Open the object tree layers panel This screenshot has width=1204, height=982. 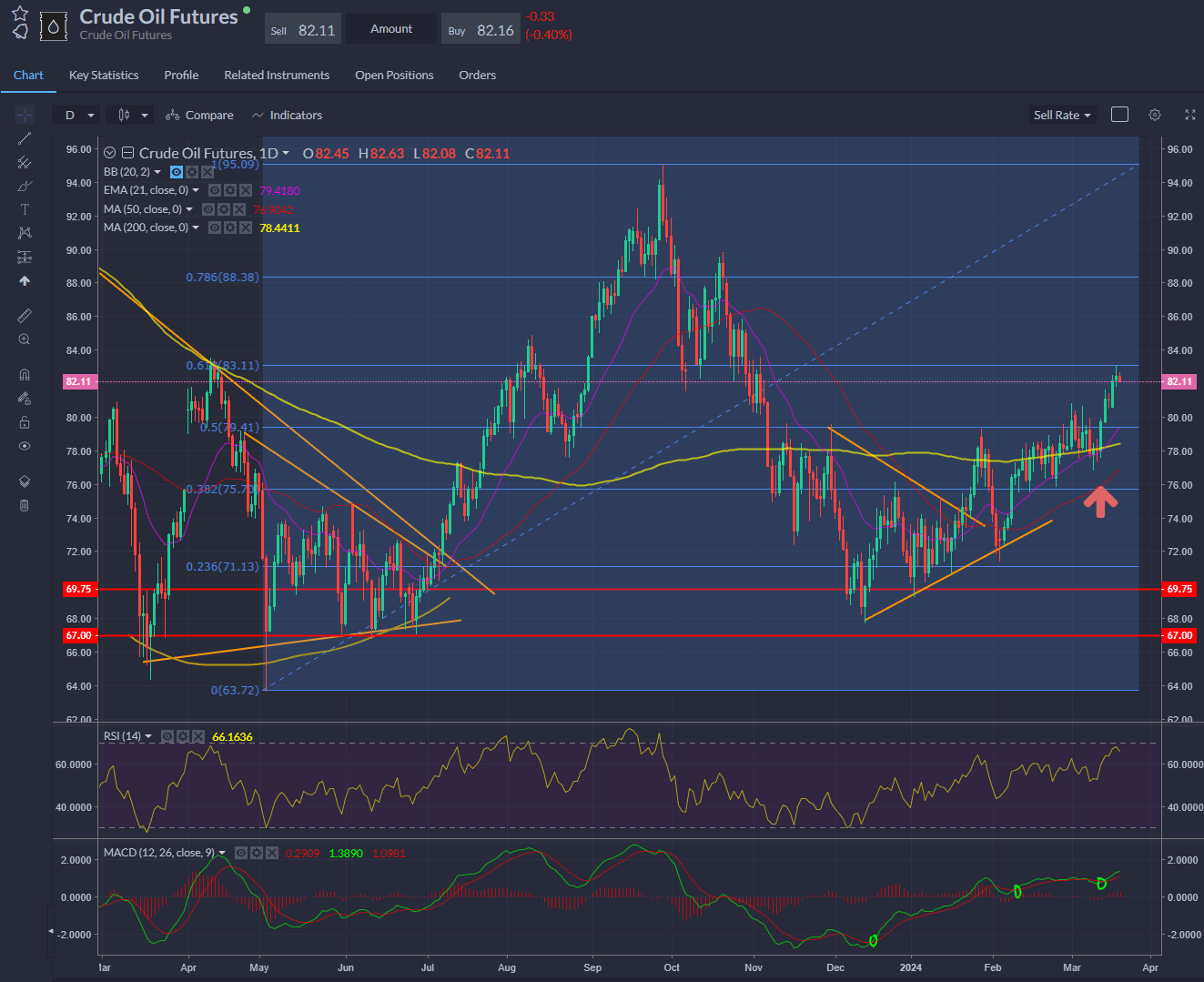tap(25, 481)
